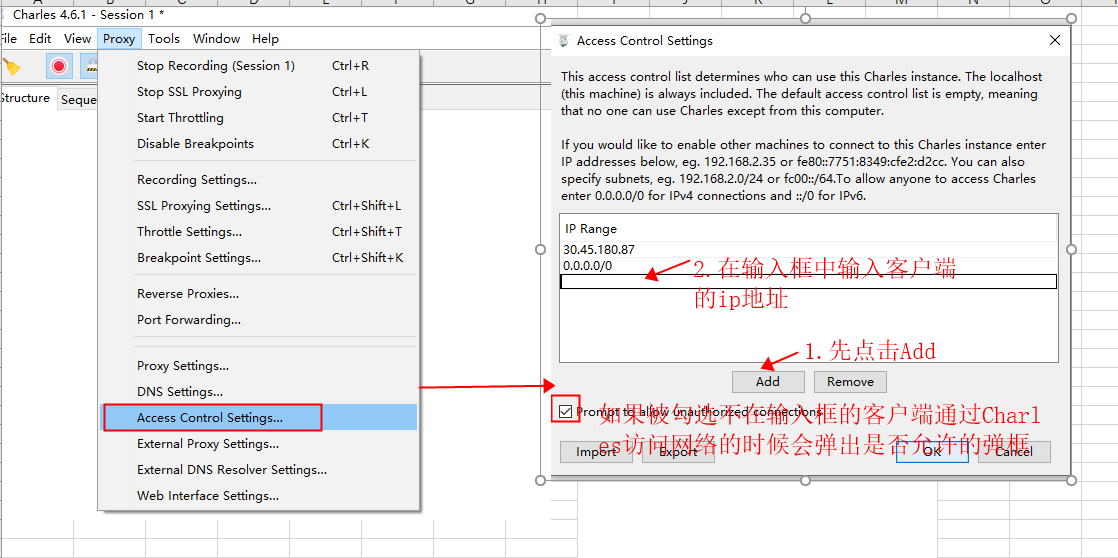Click the Add button
The width and height of the screenshot is (1118, 558).
(768, 381)
